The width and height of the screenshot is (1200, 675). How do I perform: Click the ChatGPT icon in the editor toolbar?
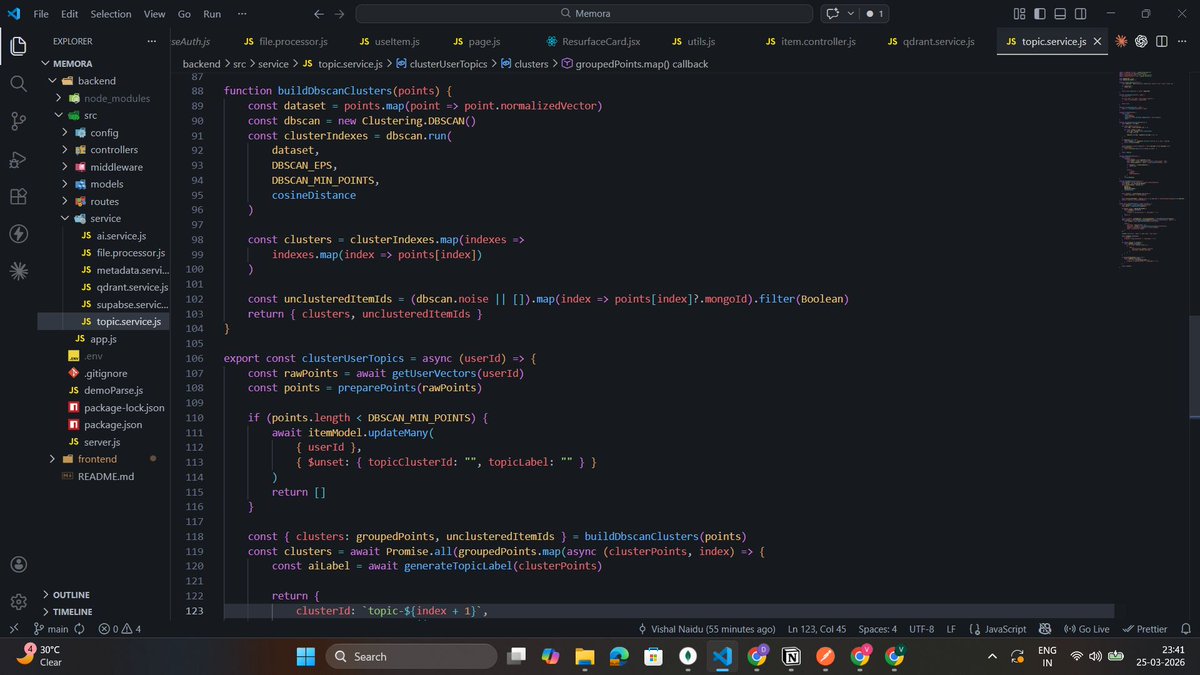pos(1142,41)
